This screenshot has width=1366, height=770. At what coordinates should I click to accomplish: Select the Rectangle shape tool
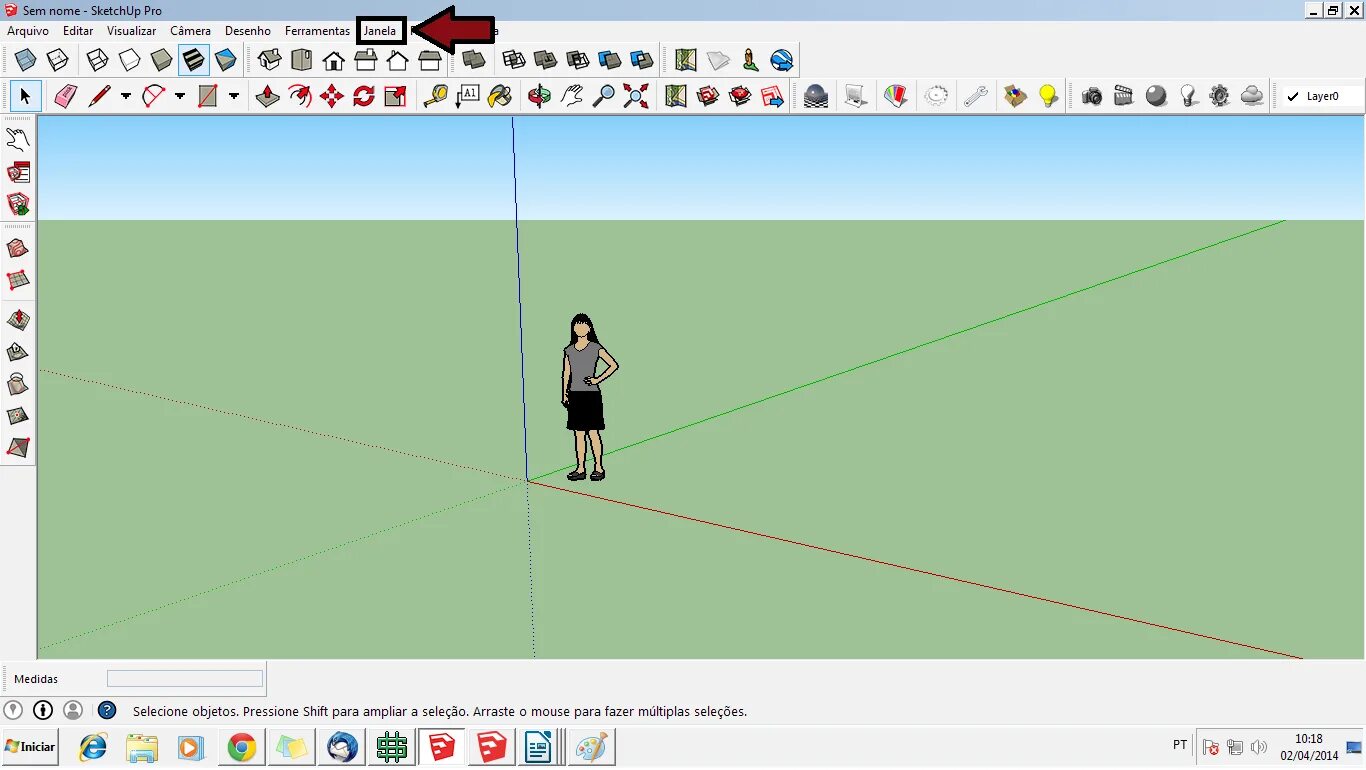[x=207, y=96]
